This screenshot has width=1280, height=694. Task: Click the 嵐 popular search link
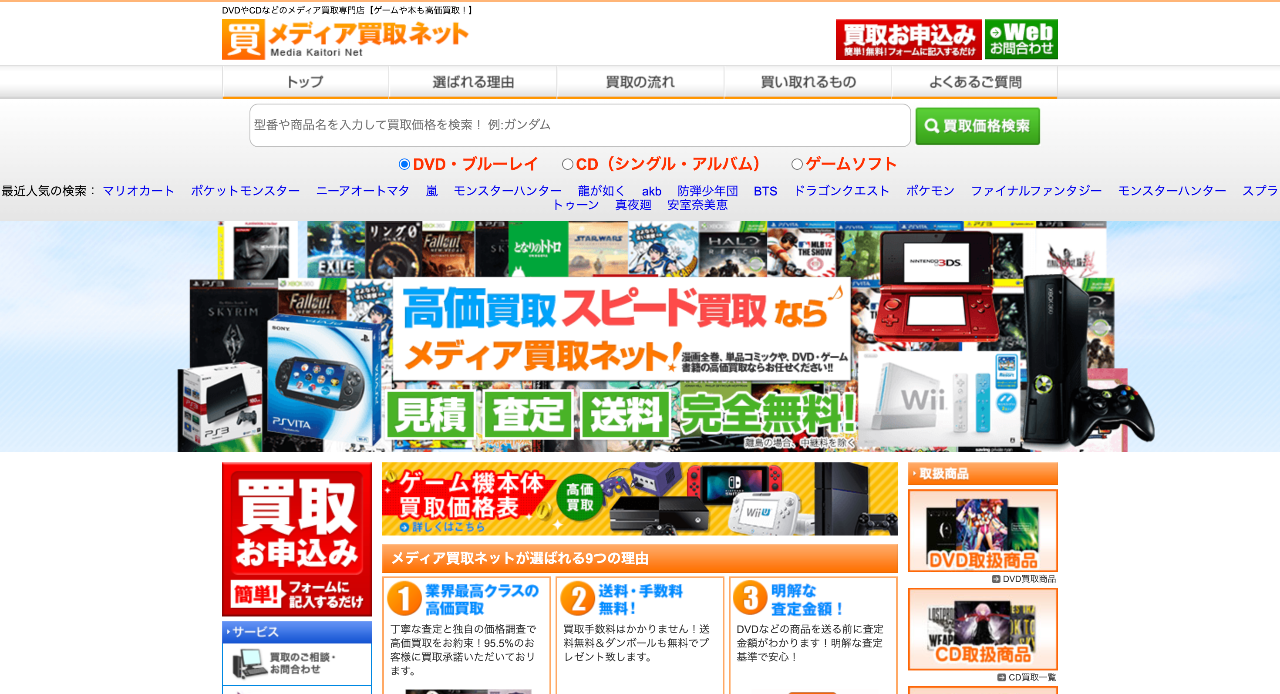point(432,191)
